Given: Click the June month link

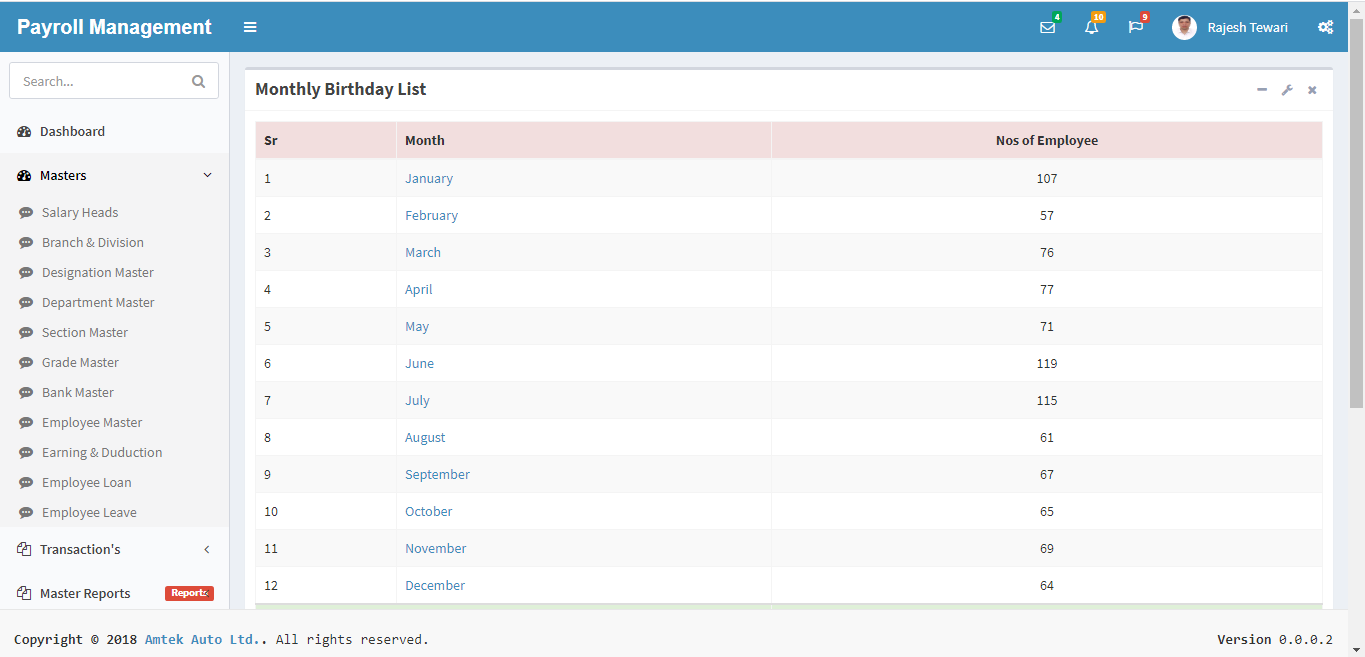Looking at the screenshot, I should point(419,363).
